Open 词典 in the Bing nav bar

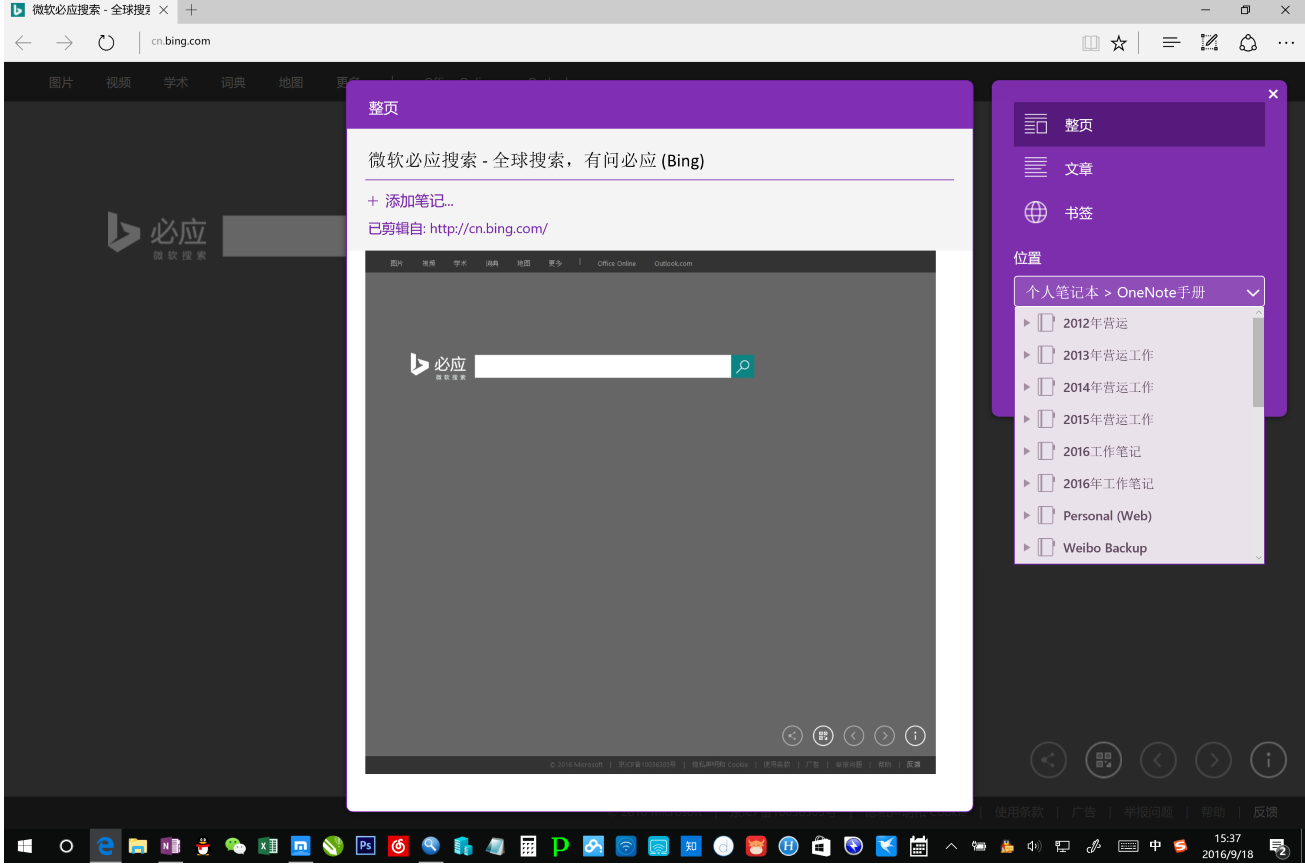[x=234, y=83]
